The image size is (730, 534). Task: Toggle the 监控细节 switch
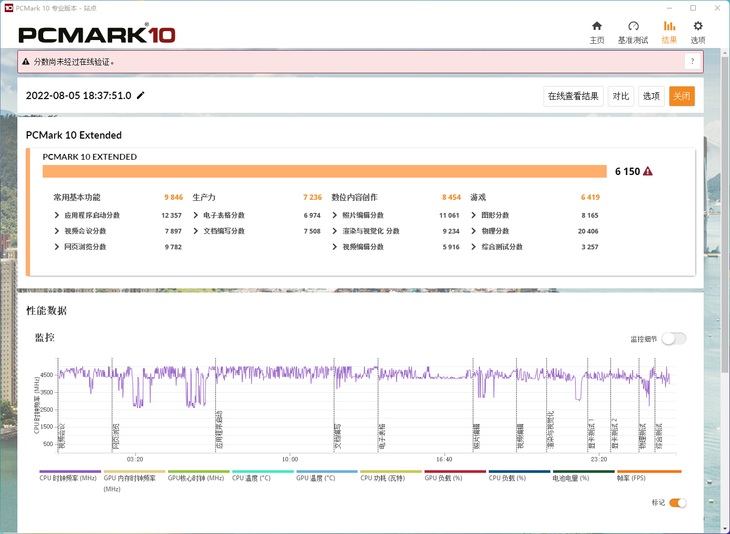[x=674, y=339]
